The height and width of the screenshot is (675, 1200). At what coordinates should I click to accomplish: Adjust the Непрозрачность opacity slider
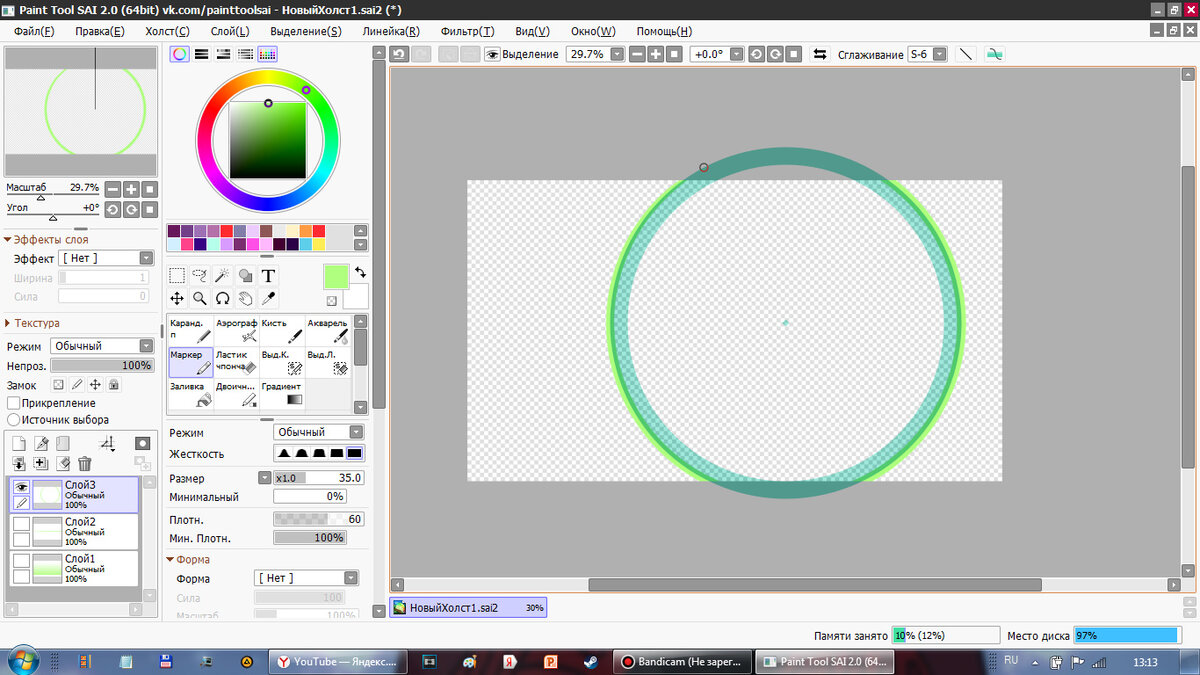[101, 366]
